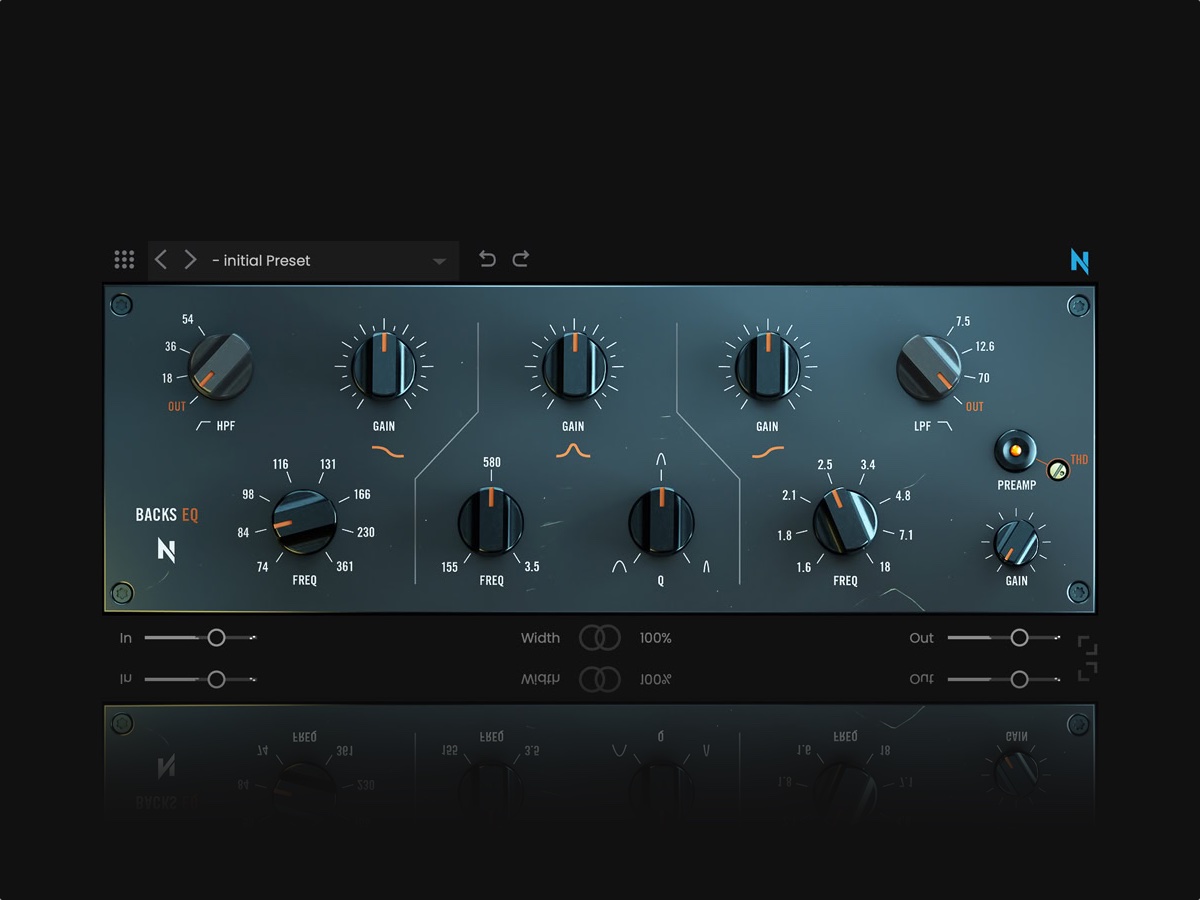Click the Width 100% value
The height and width of the screenshot is (900, 1200).
coord(655,637)
